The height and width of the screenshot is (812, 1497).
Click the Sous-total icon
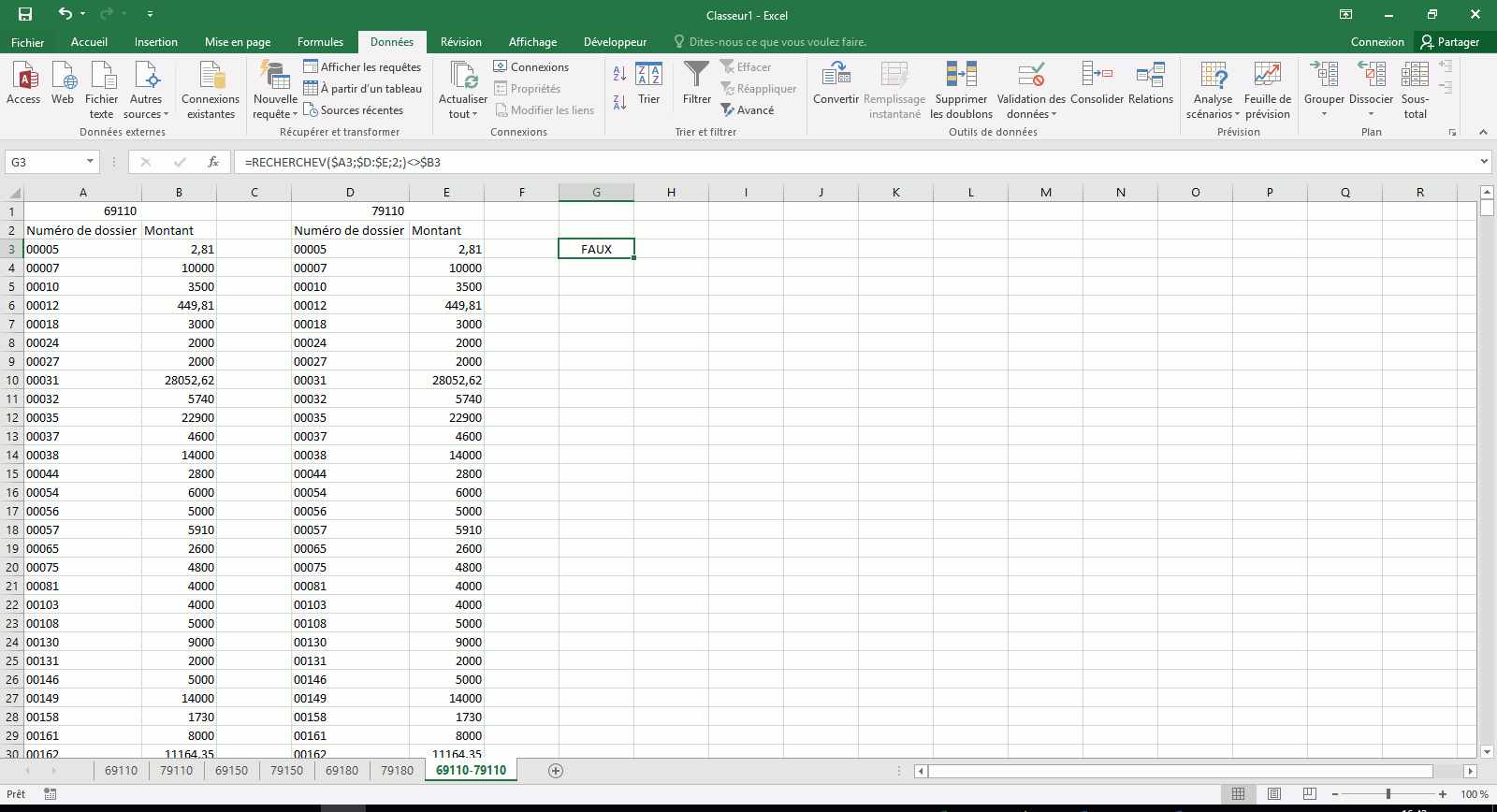(x=1415, y=77)
